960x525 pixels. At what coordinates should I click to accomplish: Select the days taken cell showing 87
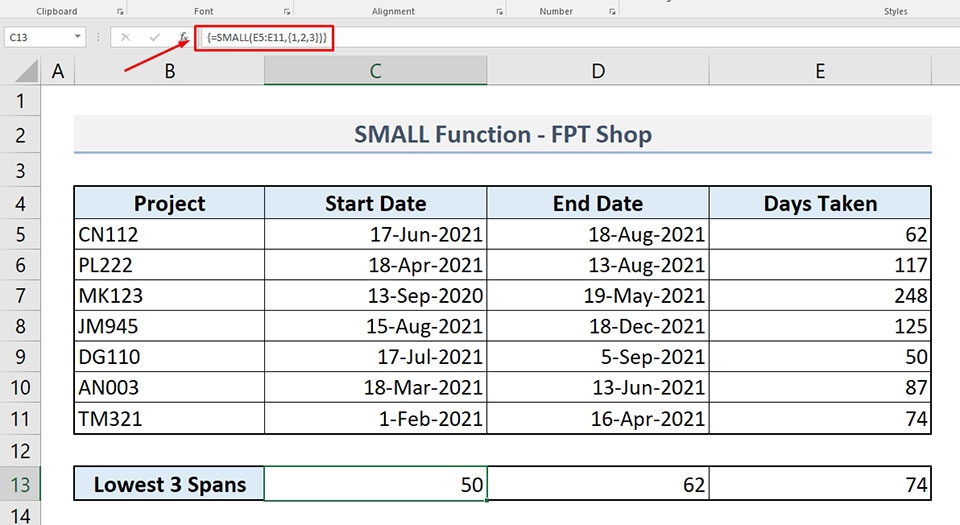[820, 387]
